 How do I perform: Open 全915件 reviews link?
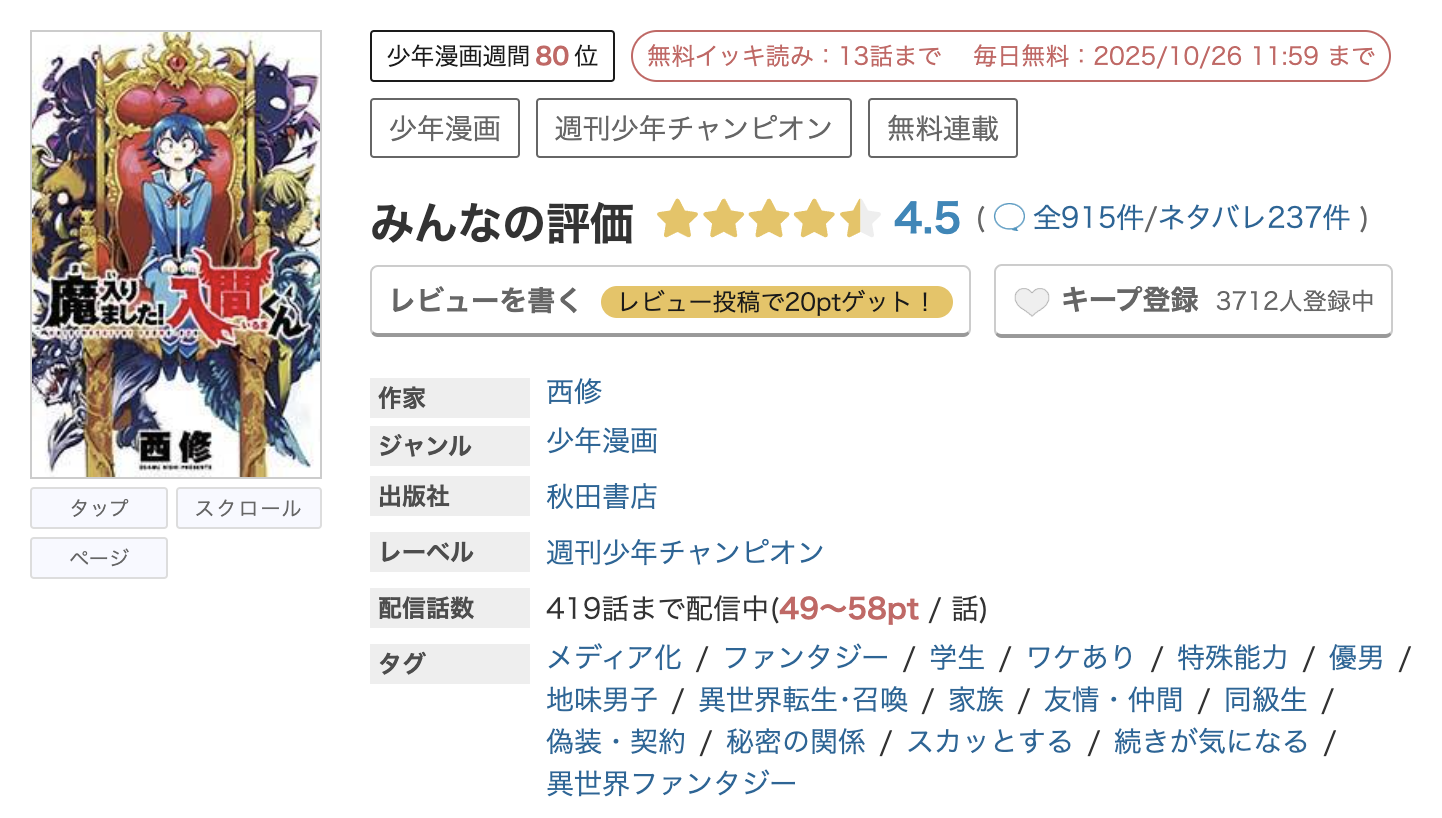coord(1086,218)
